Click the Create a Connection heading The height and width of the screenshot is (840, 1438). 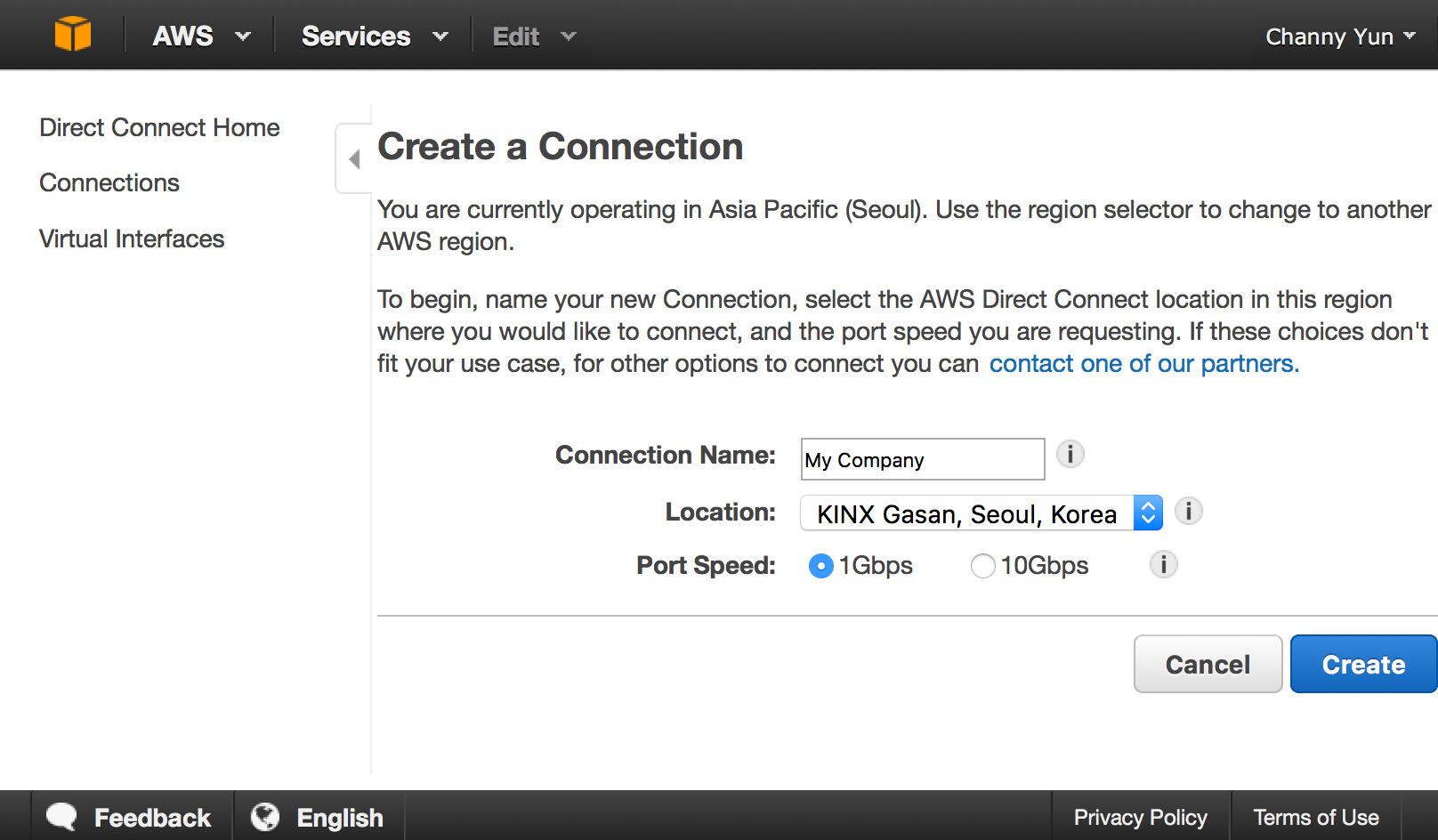coord(561,147)
